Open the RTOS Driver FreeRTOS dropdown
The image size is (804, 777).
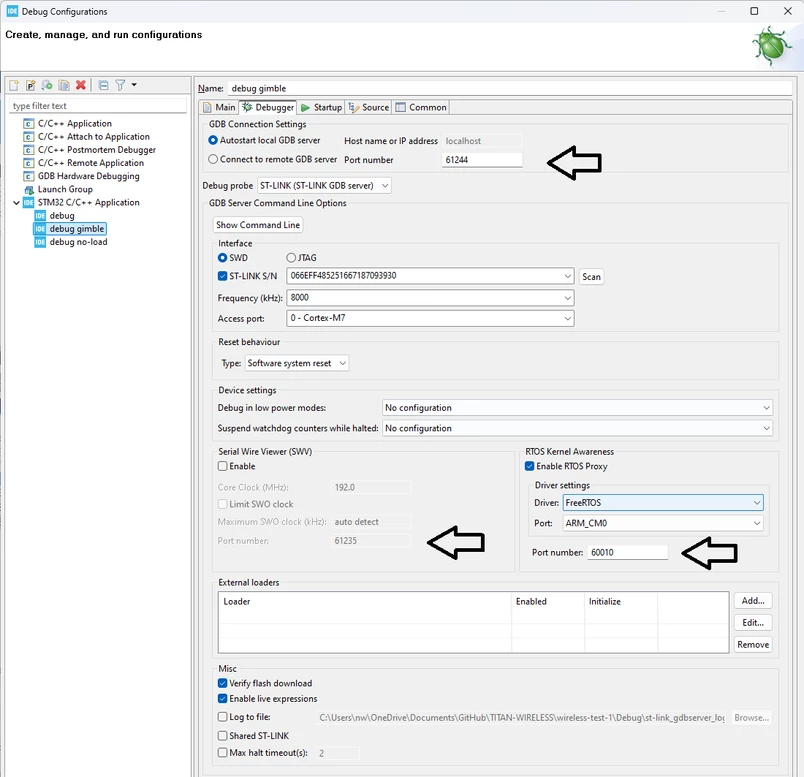663,503
